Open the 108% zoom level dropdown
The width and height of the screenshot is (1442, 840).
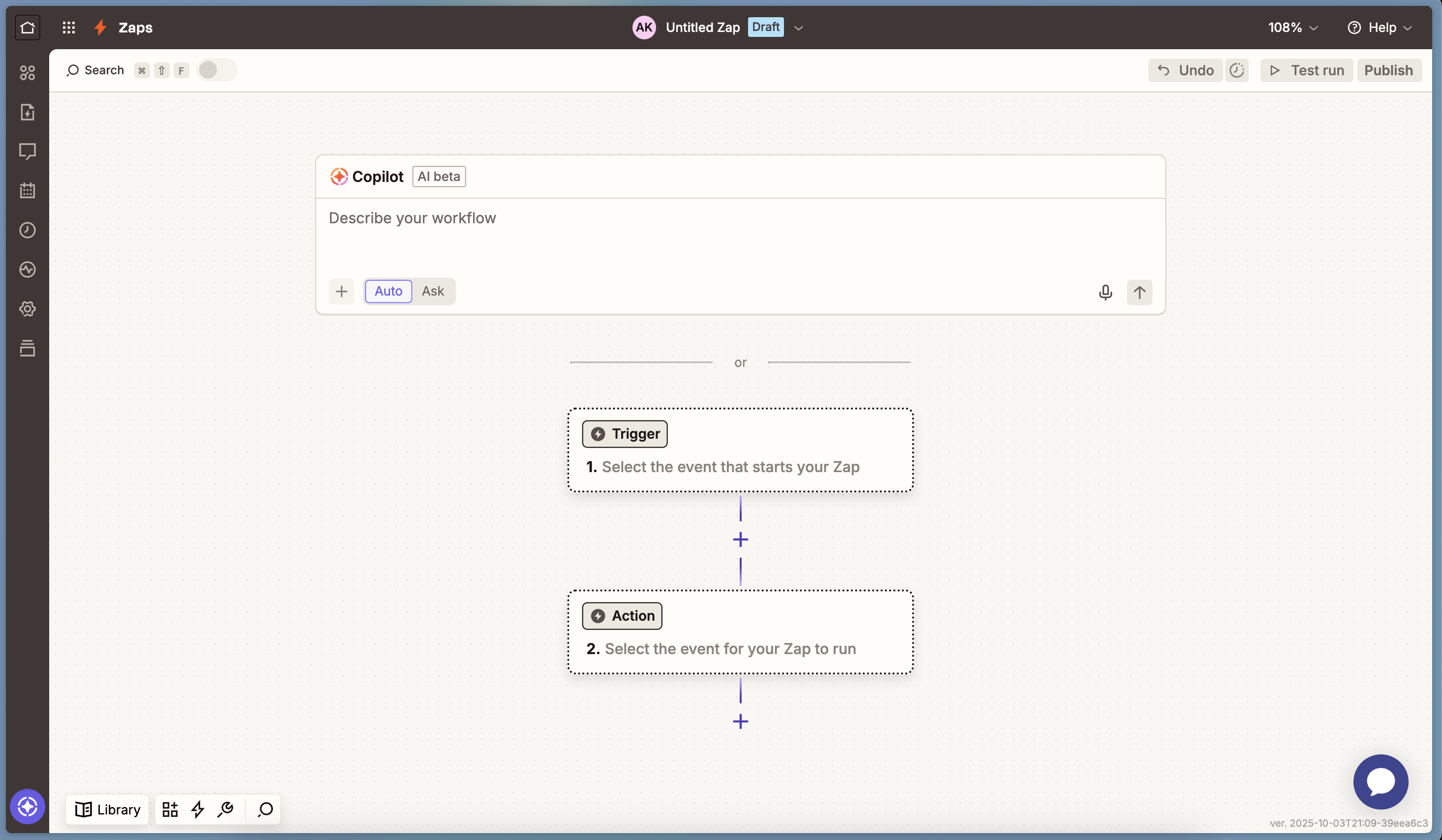[1292, 28]
